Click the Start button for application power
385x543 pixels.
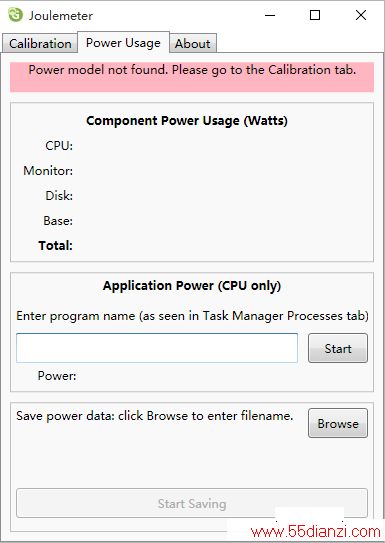338,348
